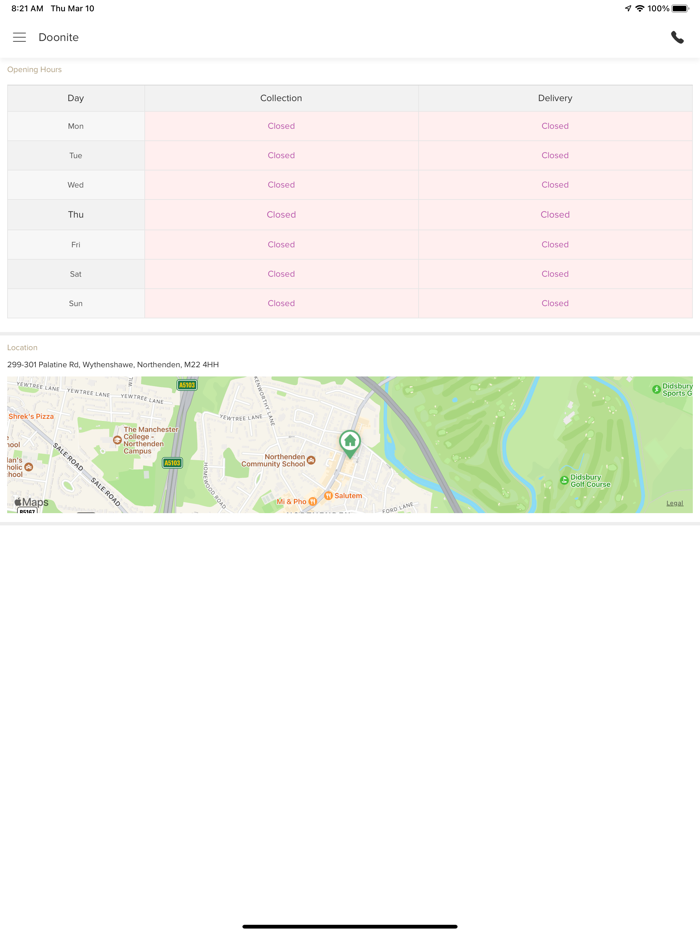Tap Wednesday's Delivery Closed cell

coord(555,185)
